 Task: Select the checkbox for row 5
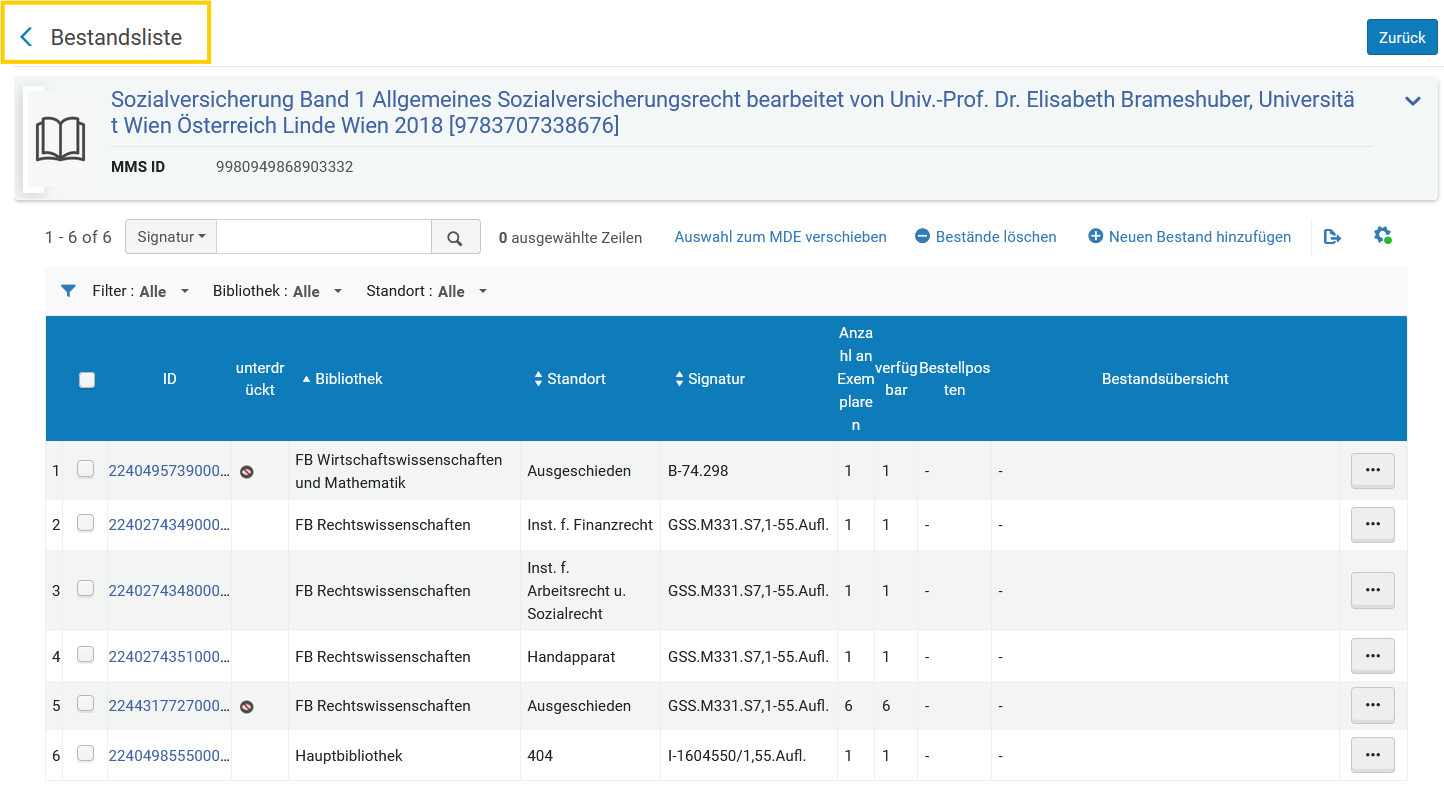tap(86, 704)
